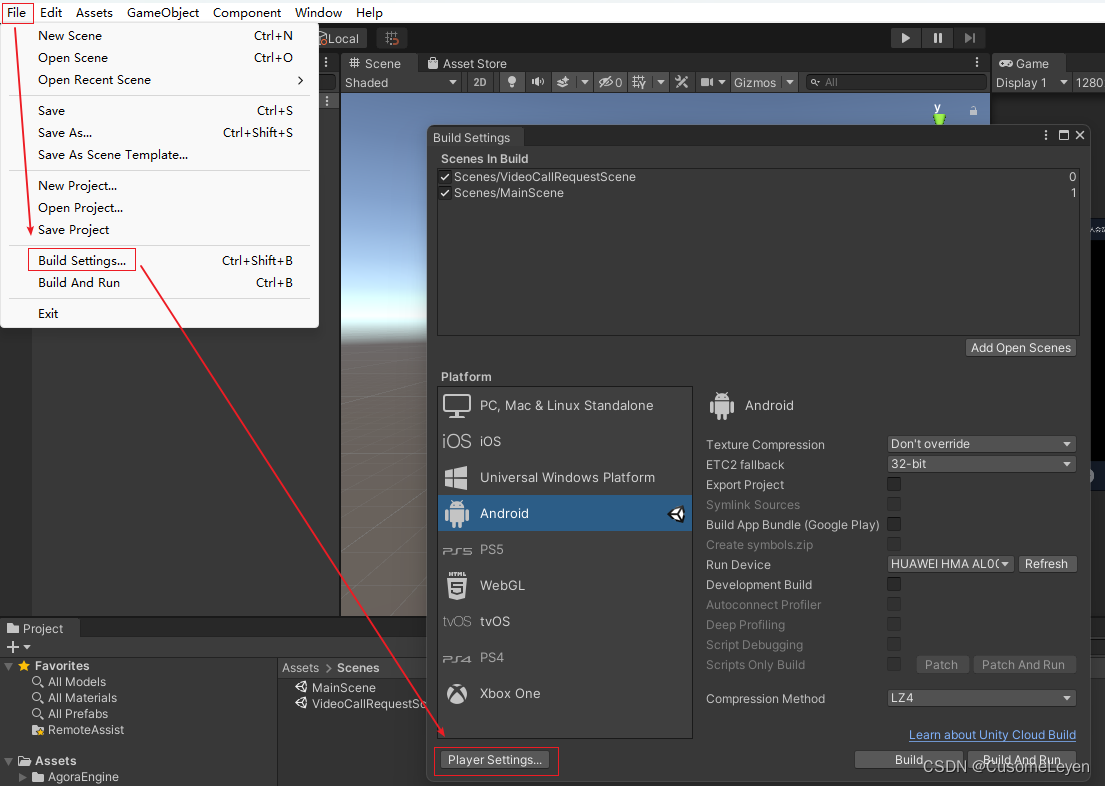Viewport: 1105px width, 786px height.
Task: Select the iOS platform
Action: 564,441
